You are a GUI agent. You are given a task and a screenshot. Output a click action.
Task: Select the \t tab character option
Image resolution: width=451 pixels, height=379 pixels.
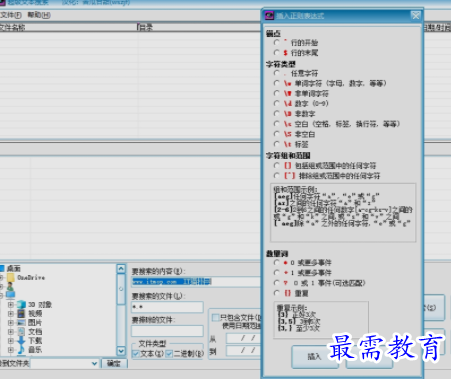click(x=276, y=144)
